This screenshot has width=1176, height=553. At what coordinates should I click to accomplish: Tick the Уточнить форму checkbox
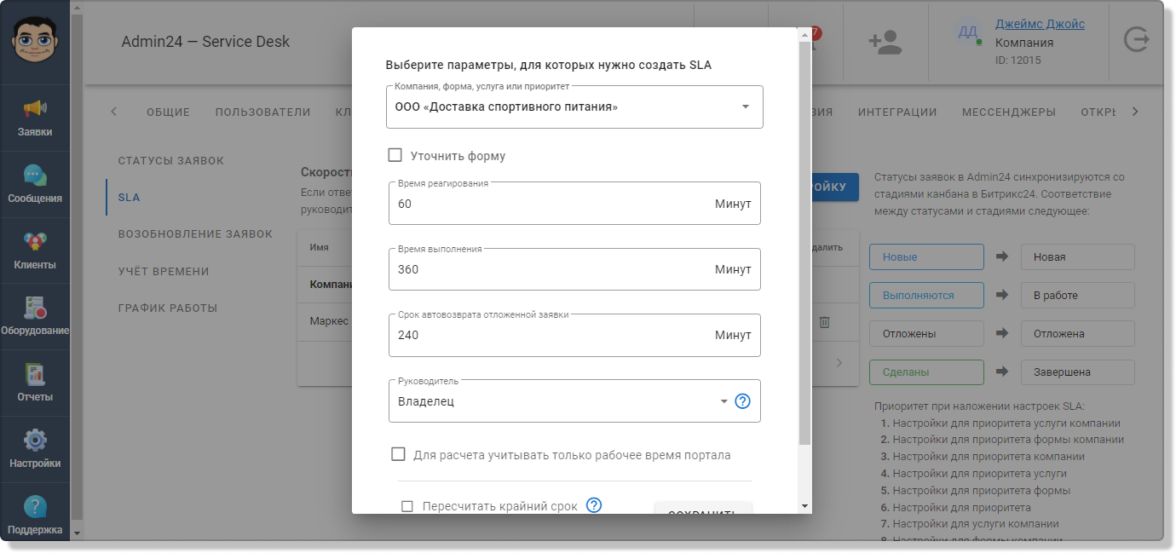[x=395, y=155]
